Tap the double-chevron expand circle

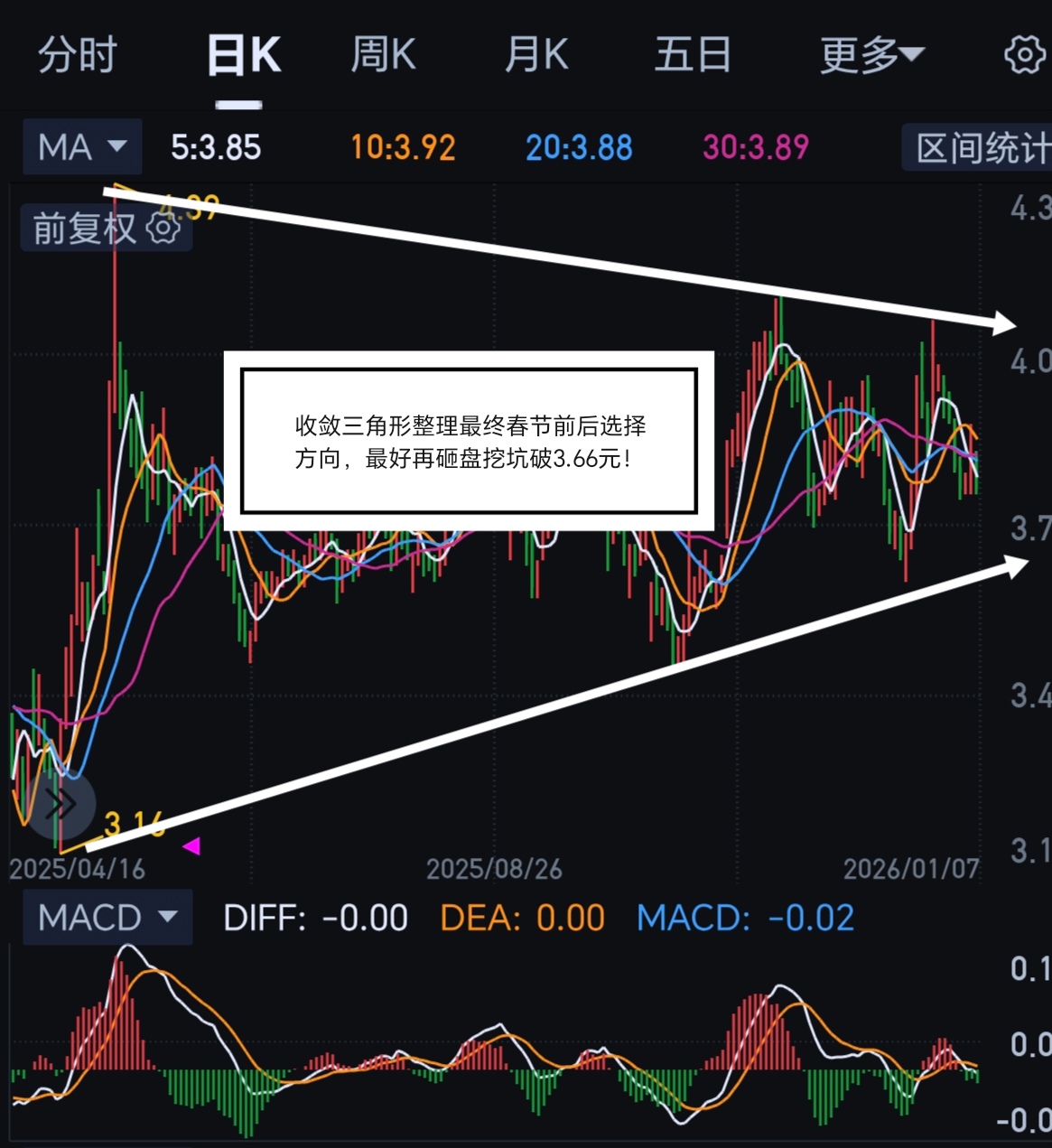coord(60,803)
